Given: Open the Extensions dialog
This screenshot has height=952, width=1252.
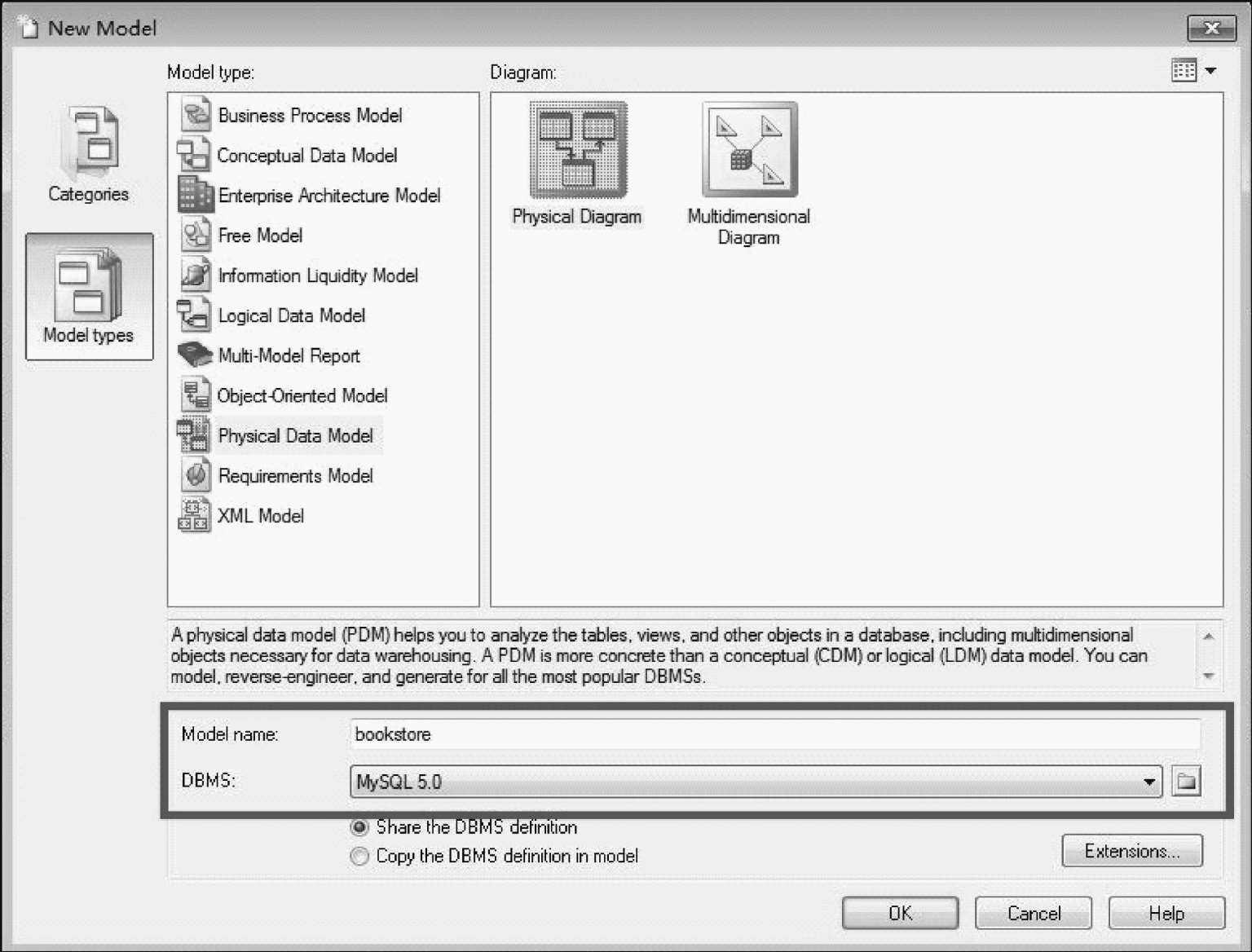Looking at the screenshot, I should coord(1132,851).
